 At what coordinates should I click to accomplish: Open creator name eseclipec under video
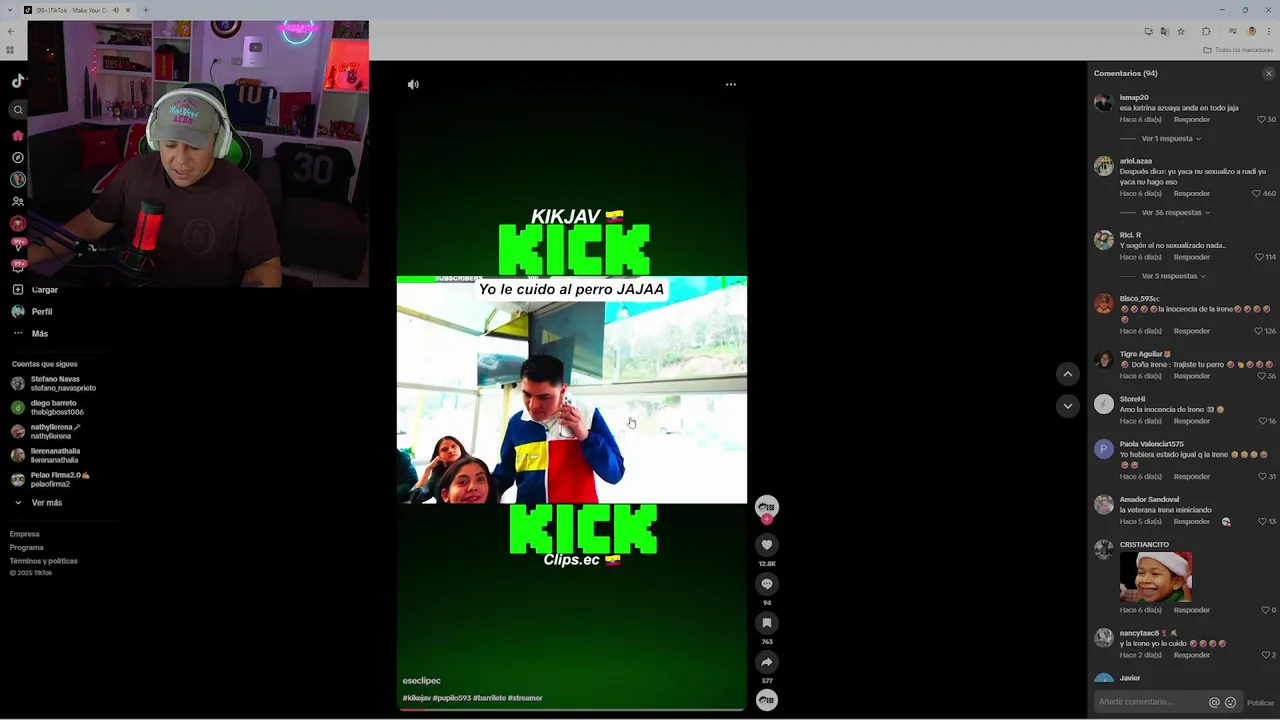pos(421,681)
